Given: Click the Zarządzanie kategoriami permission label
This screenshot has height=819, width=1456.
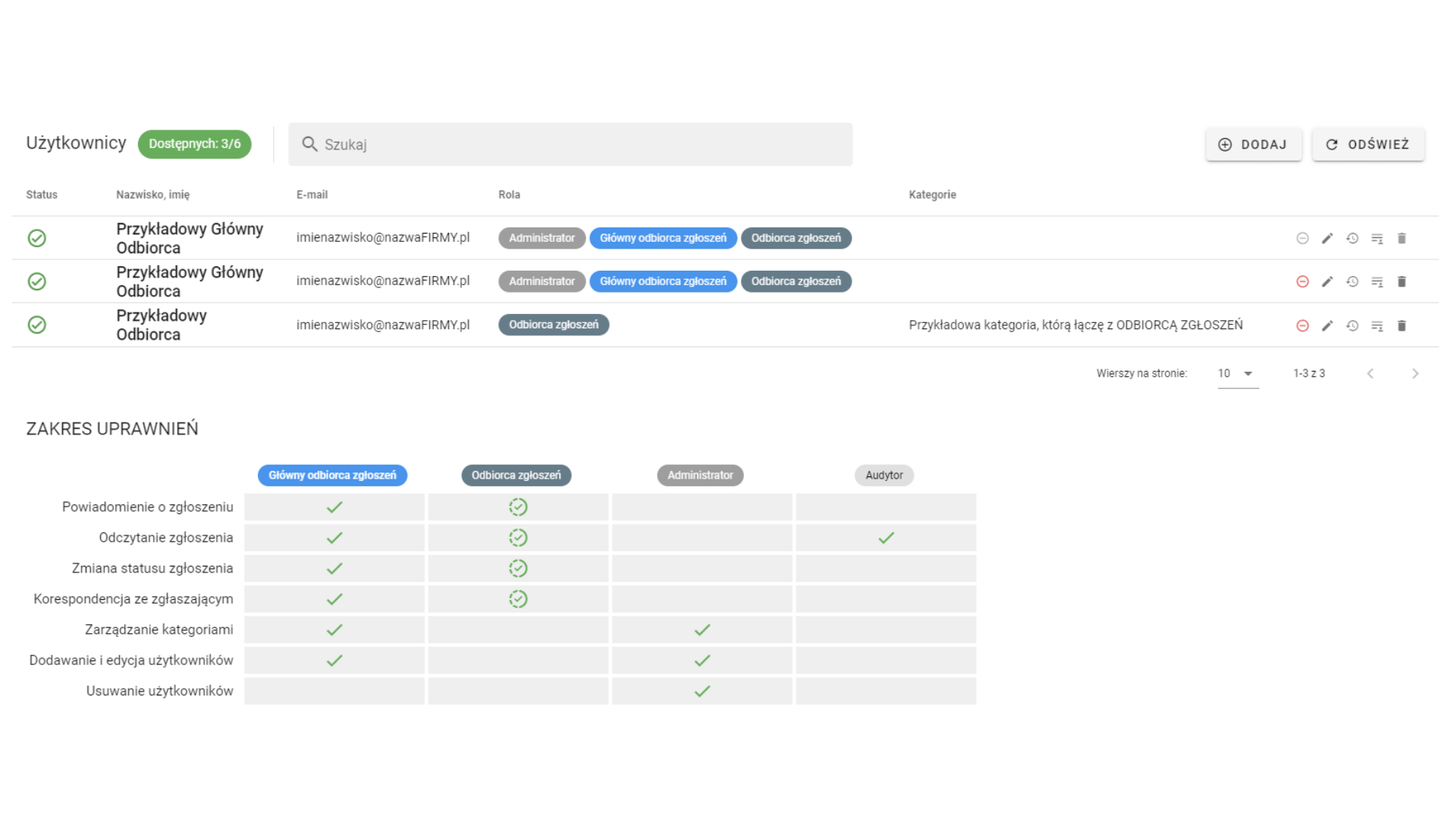Looking at the screenshot, I should [159, 629].
